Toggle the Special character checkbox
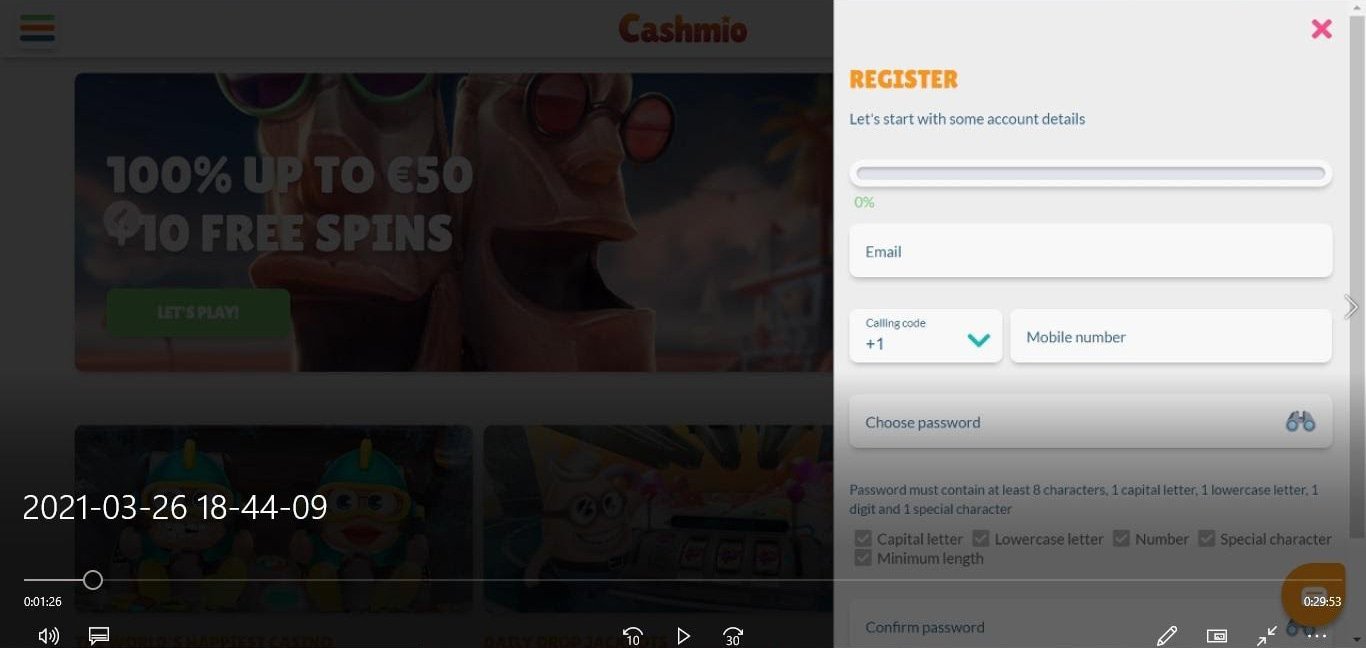 tap(1206, 539)
